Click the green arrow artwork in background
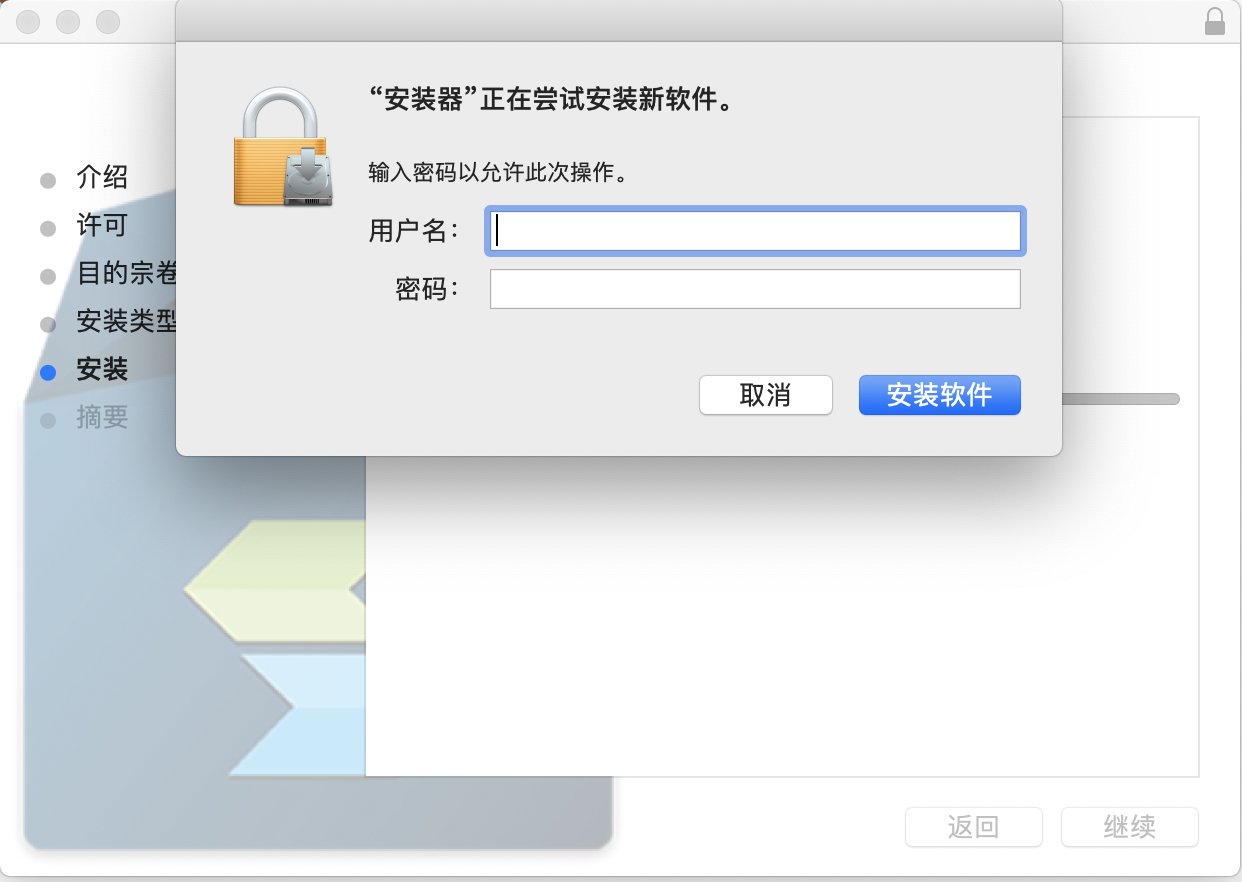This screenshot has height=882, width=1242. [x=275, y=581]
